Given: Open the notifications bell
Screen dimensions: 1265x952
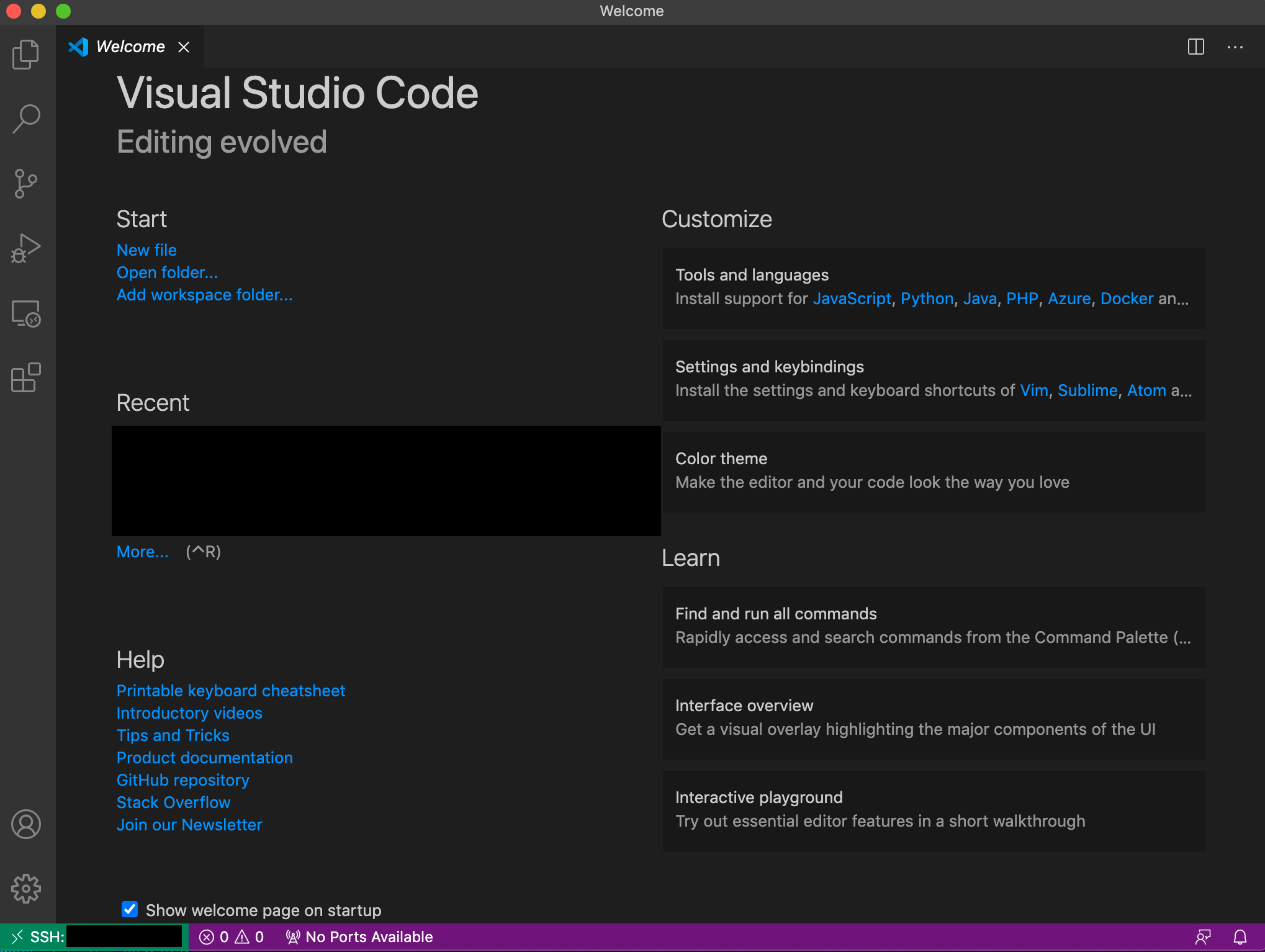Looking at the screenshot, I should [x=1240, y=936].
